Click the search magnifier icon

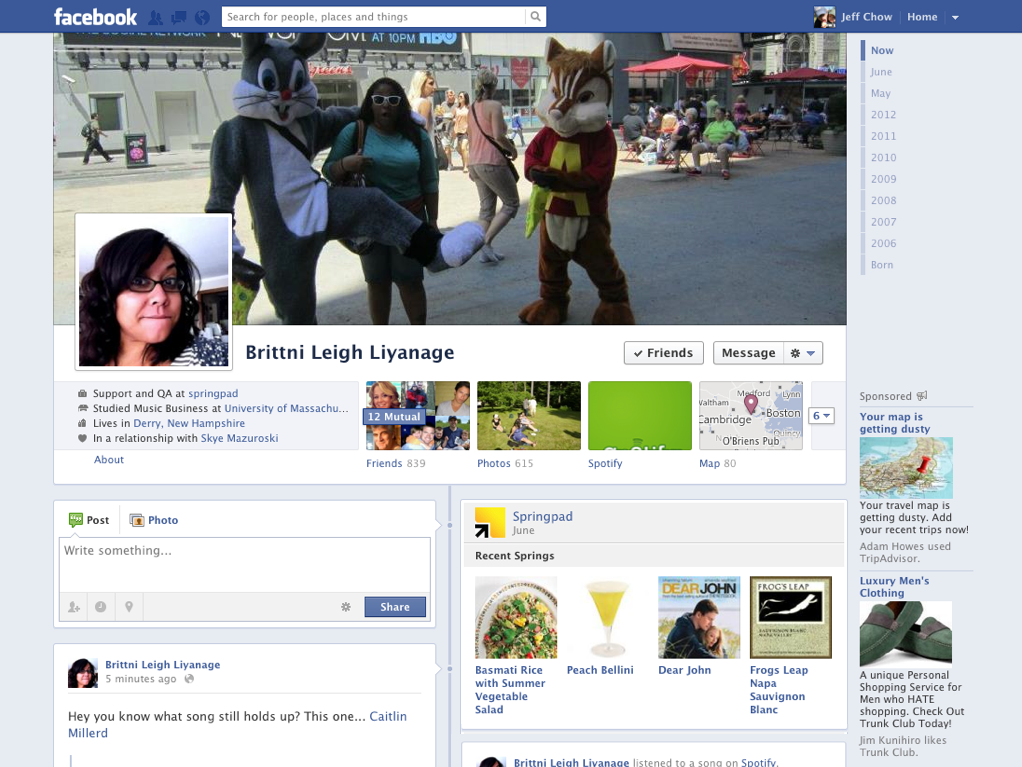click(x=536, y=17)
